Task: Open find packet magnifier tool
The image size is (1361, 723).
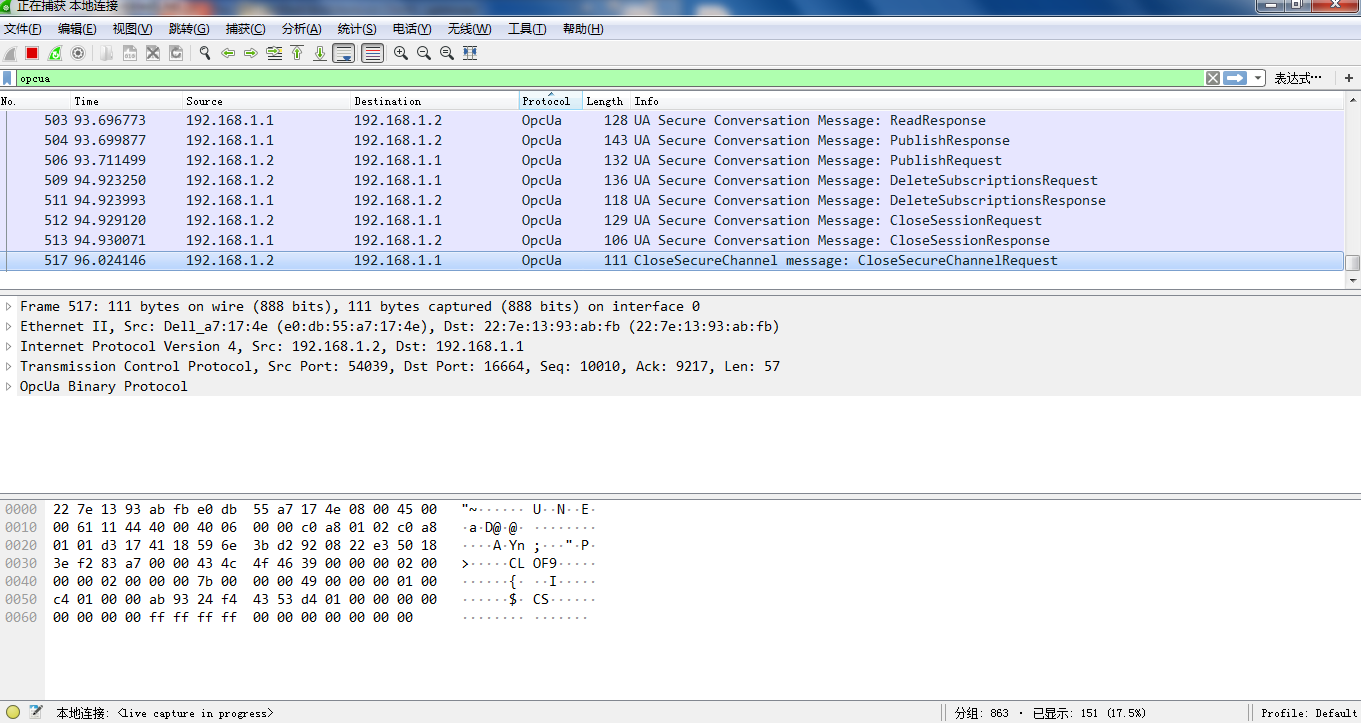Action: tap(205, 53)
